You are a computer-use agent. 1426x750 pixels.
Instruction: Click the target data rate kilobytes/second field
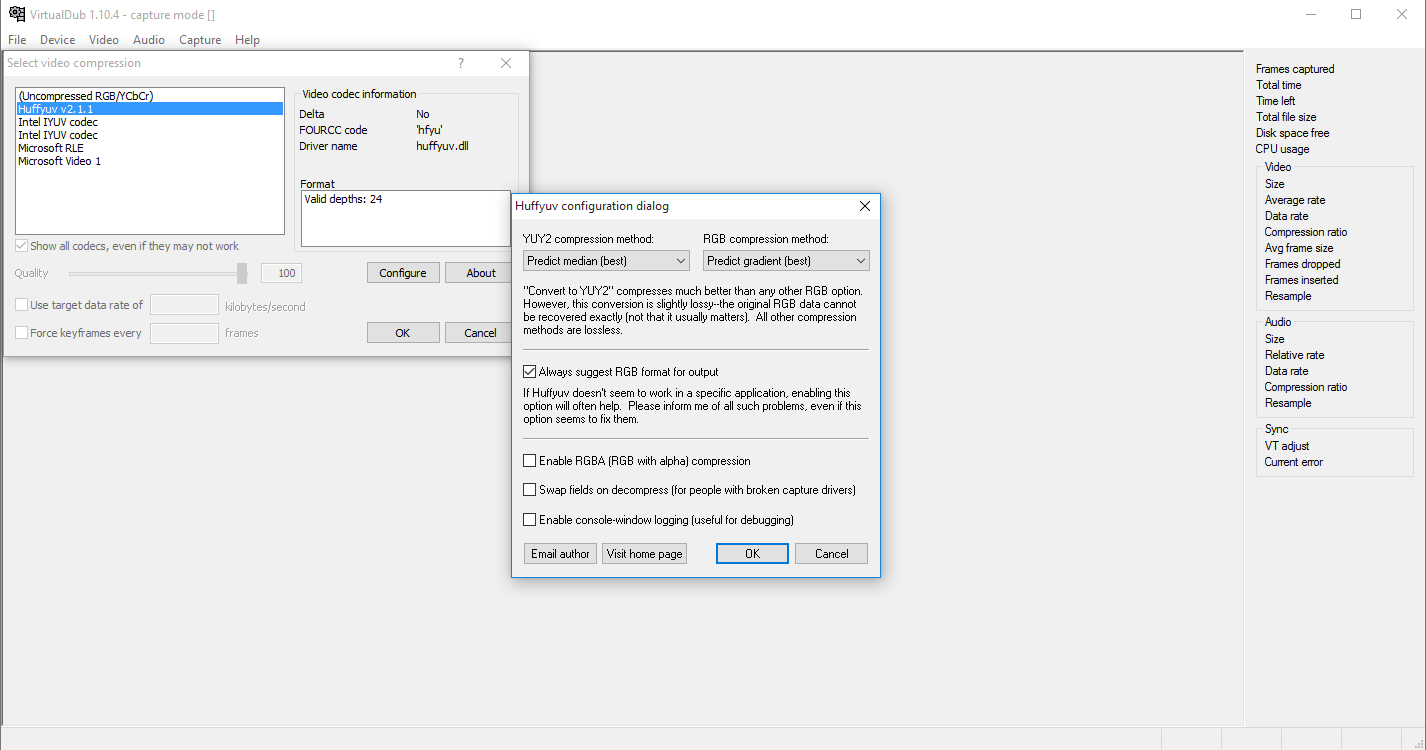click(184, 305)
